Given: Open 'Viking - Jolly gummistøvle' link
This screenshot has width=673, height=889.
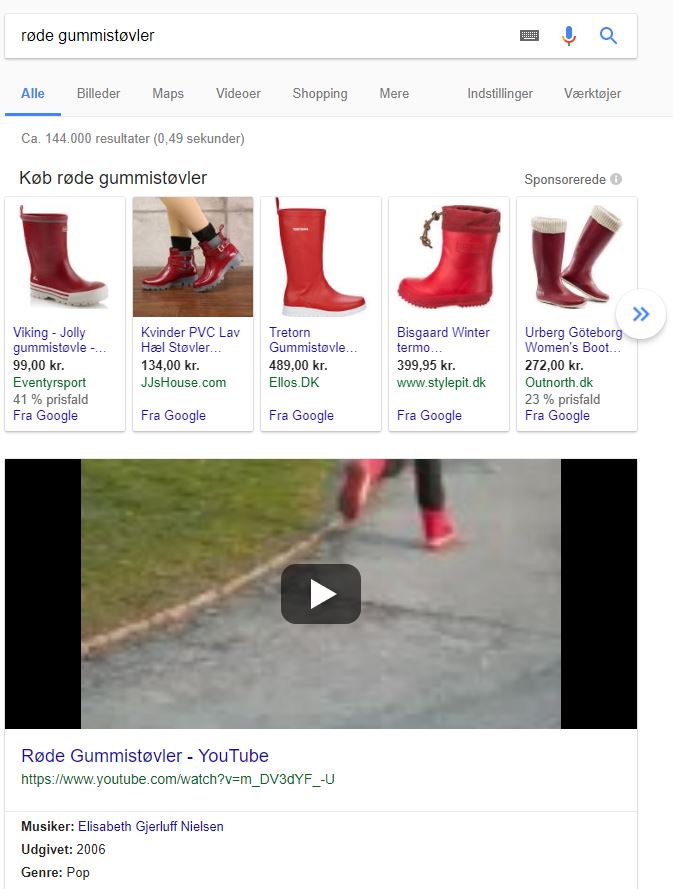Looking at the screenshot, I should coord(59,340).
